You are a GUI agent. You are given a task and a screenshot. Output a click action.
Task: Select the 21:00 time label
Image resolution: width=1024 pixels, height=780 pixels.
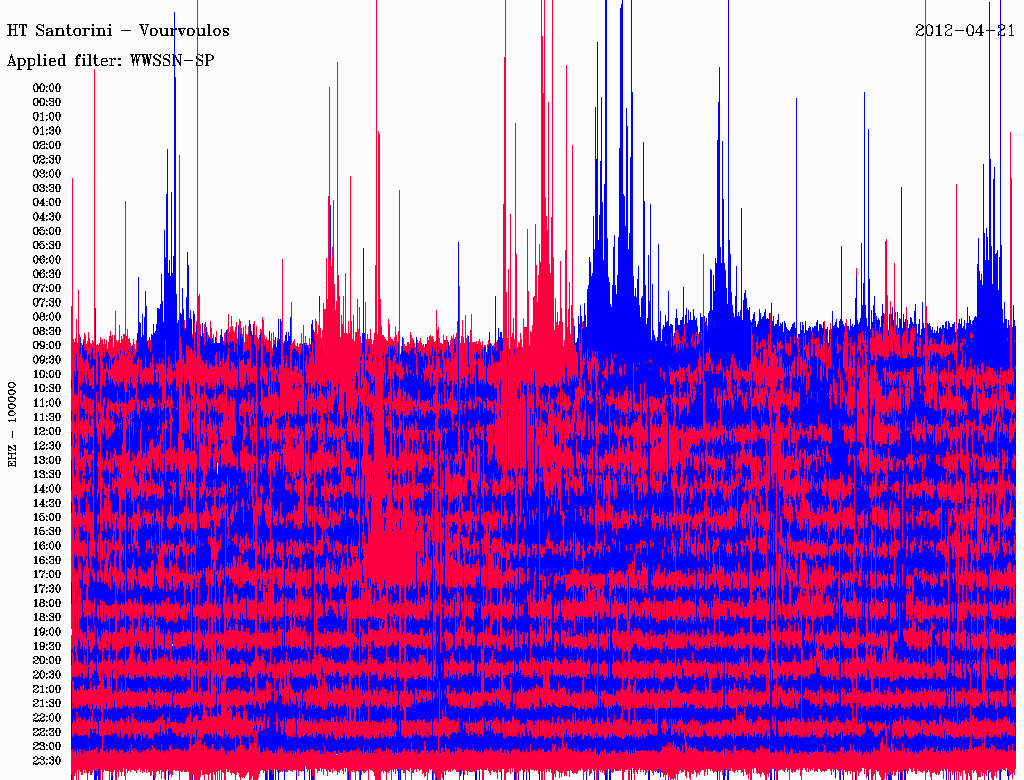47,689
